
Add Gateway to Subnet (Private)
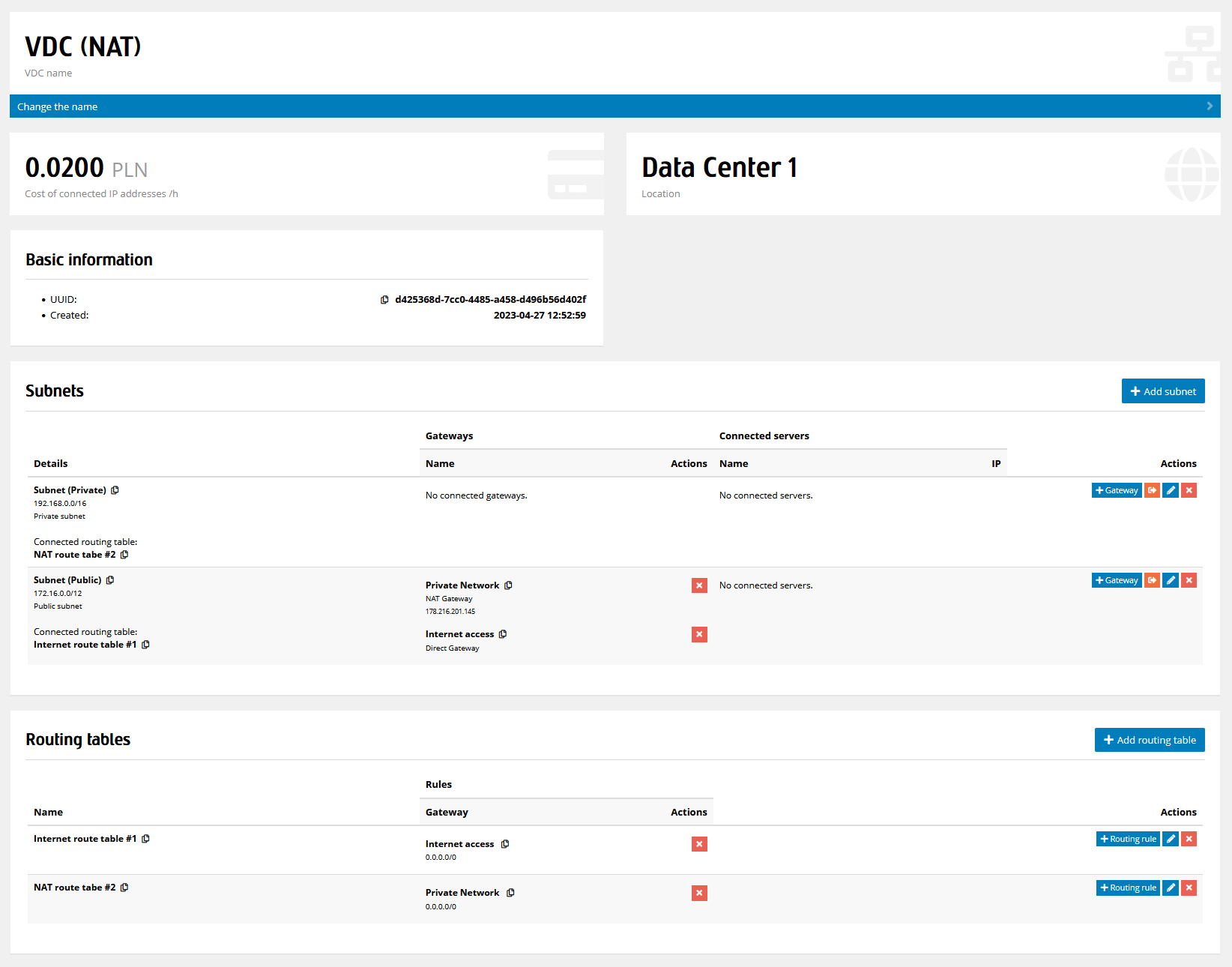1117,490
